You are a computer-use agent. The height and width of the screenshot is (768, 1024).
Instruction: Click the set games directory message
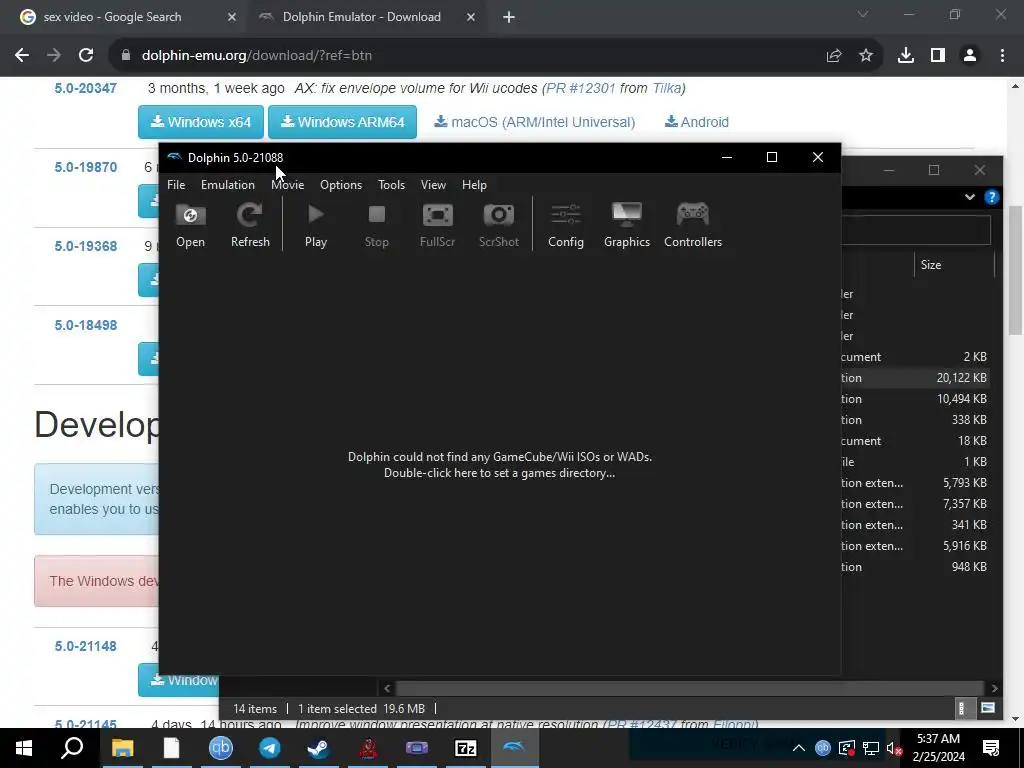500,465
